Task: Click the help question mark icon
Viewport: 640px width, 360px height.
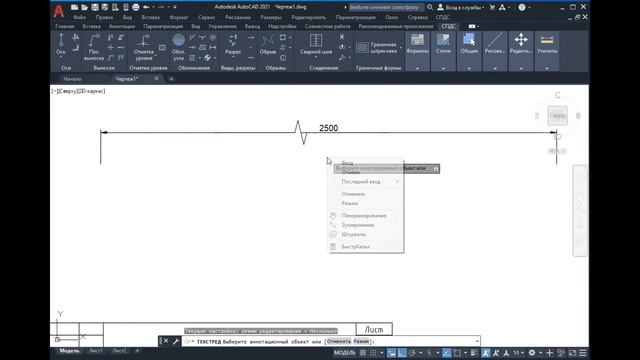Action: click(522, 7)
